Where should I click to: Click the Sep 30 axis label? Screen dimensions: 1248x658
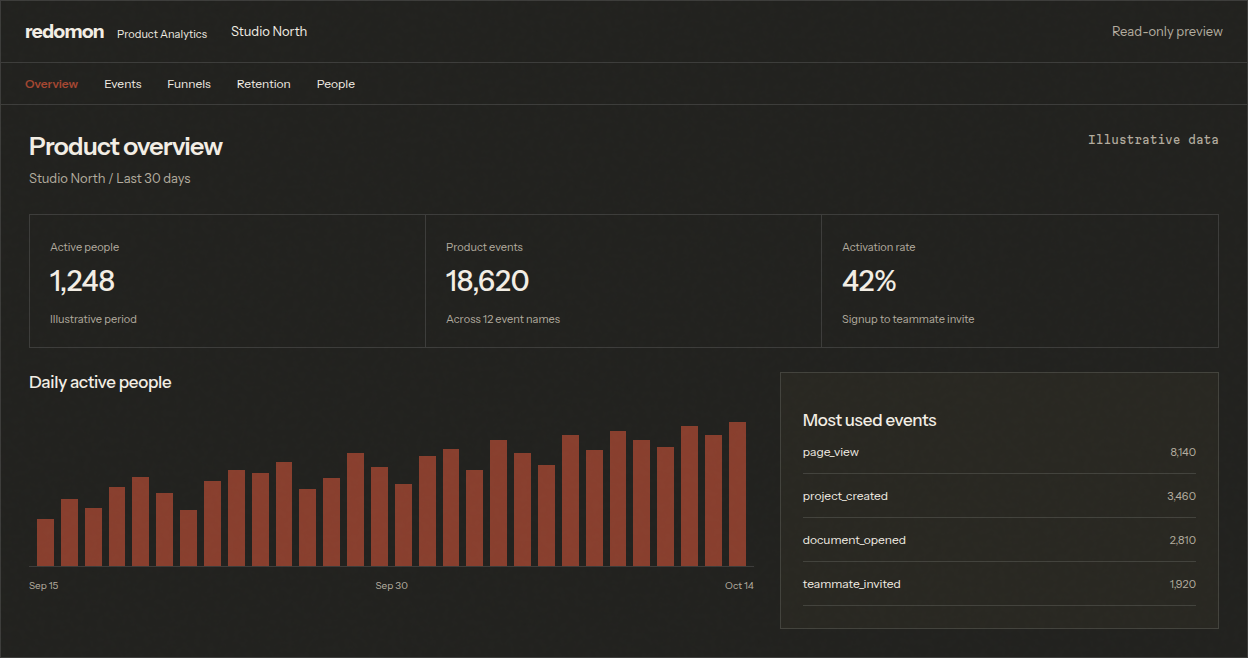pyautogui.click(x=391, y=586)
